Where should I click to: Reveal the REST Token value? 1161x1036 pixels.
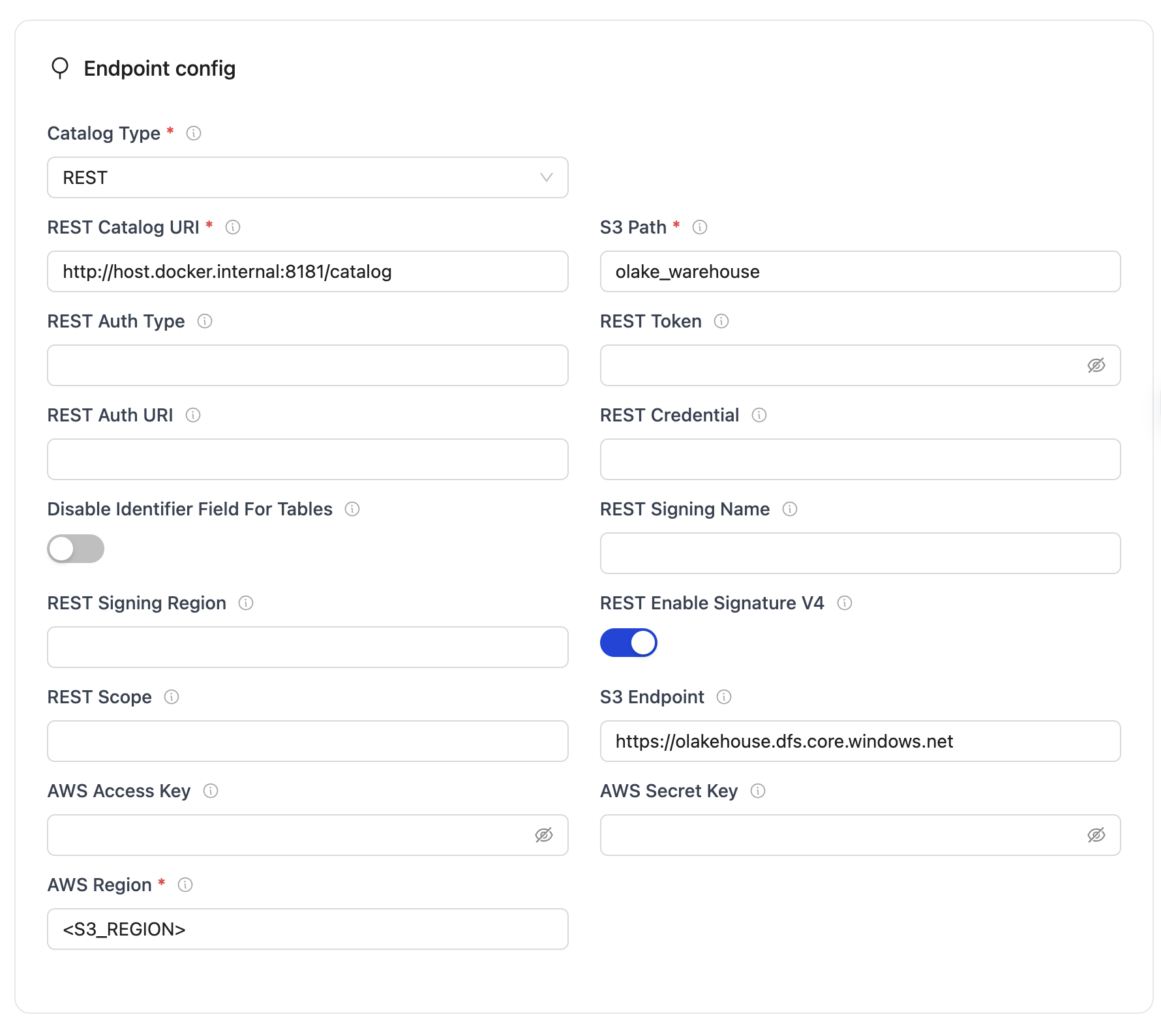coord(1096,365)
